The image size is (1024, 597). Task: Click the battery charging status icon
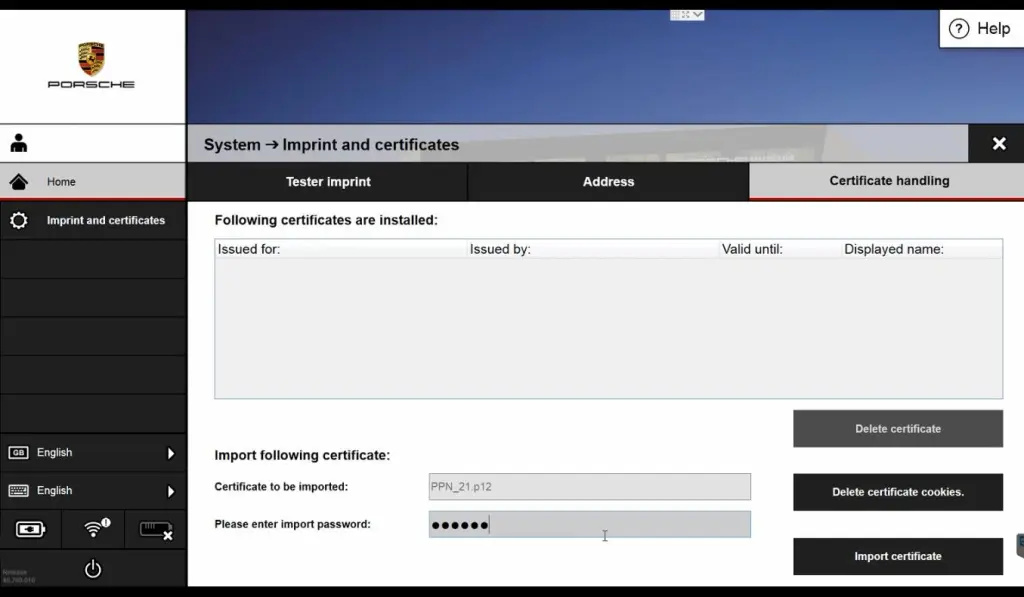(31, 529)
